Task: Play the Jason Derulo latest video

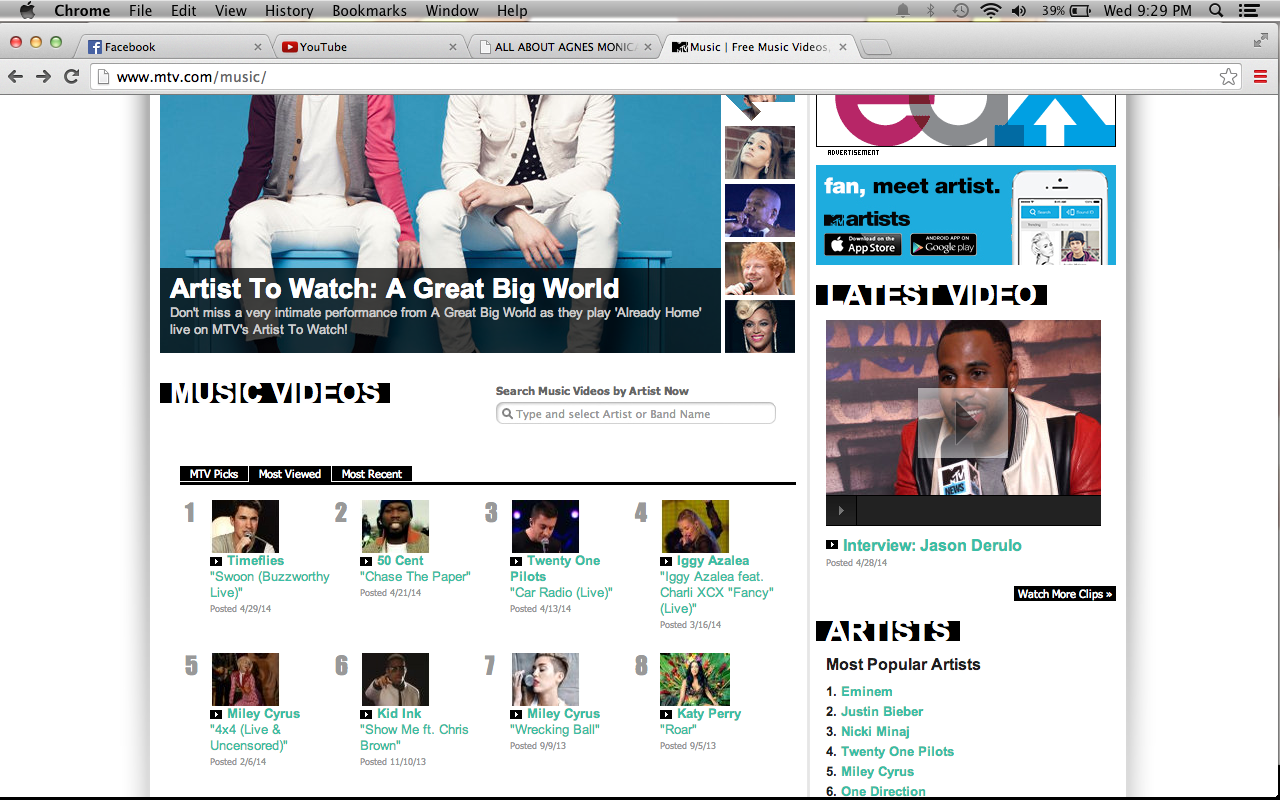Action: click(x=963, y=422)
